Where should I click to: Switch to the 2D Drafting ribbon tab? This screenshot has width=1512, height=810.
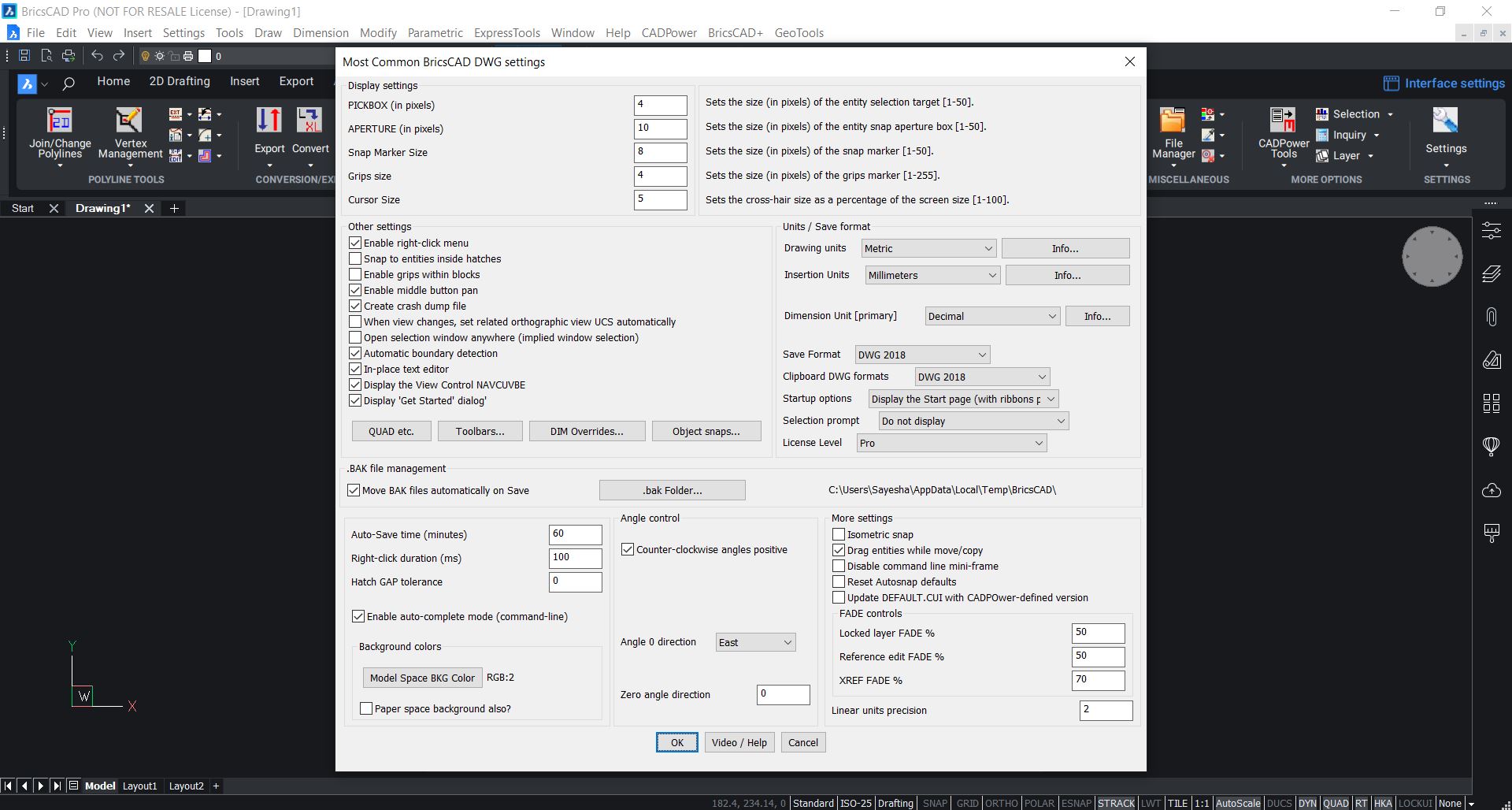(180, 81)
